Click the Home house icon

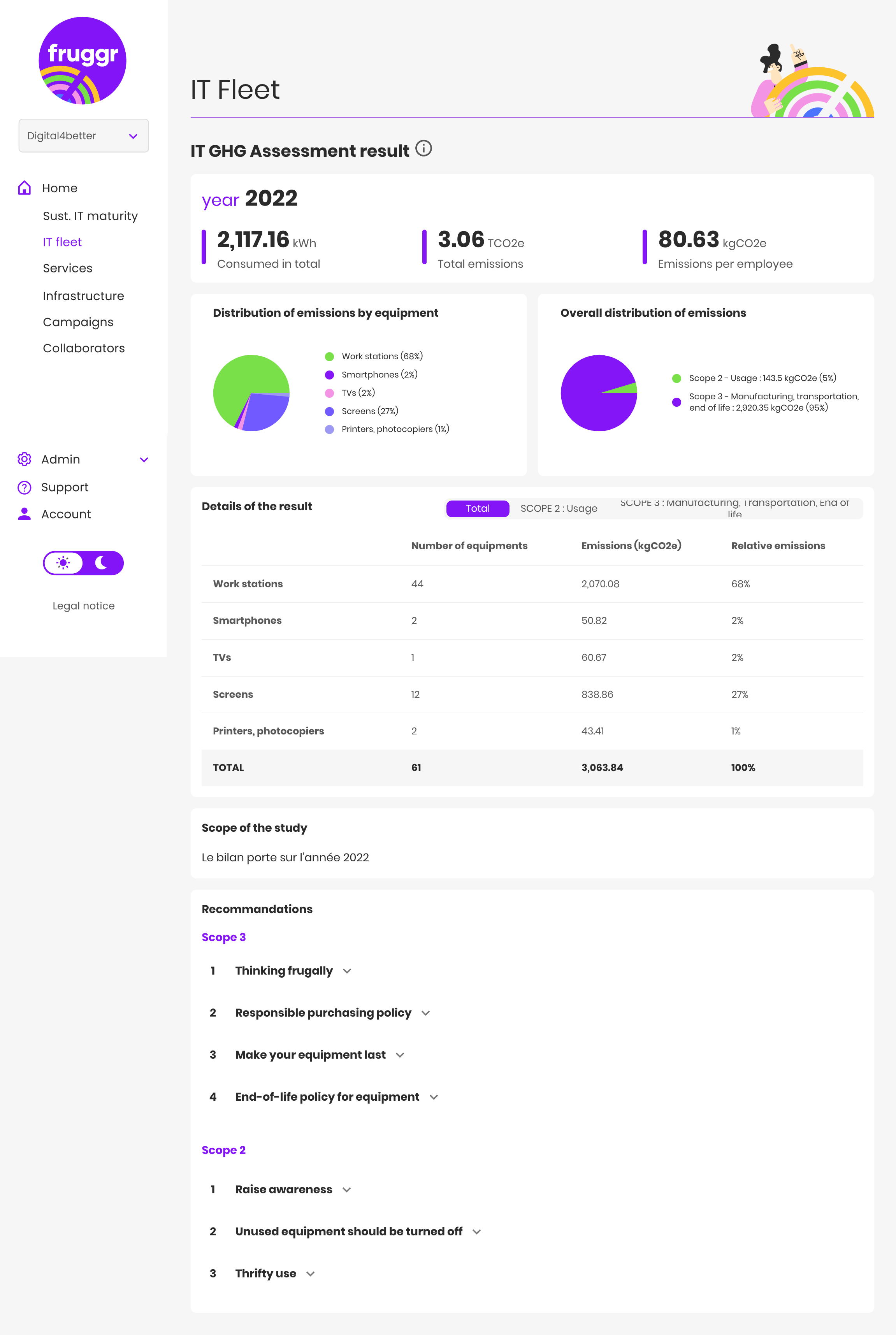click(25, 188)
